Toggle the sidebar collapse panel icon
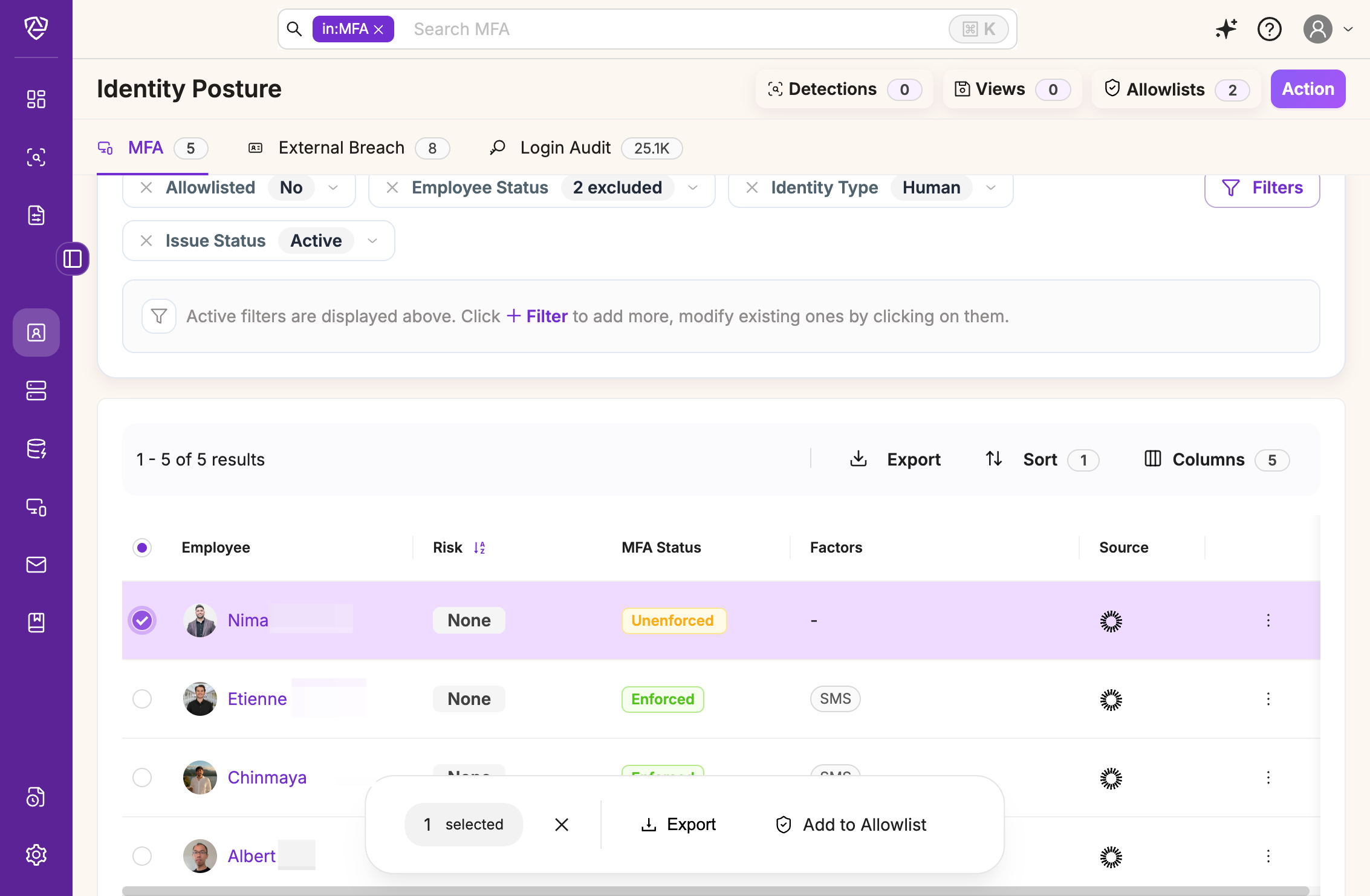The height and width of the screenshot is (896, 1370). pyautogui.click(x=73, y=259)
